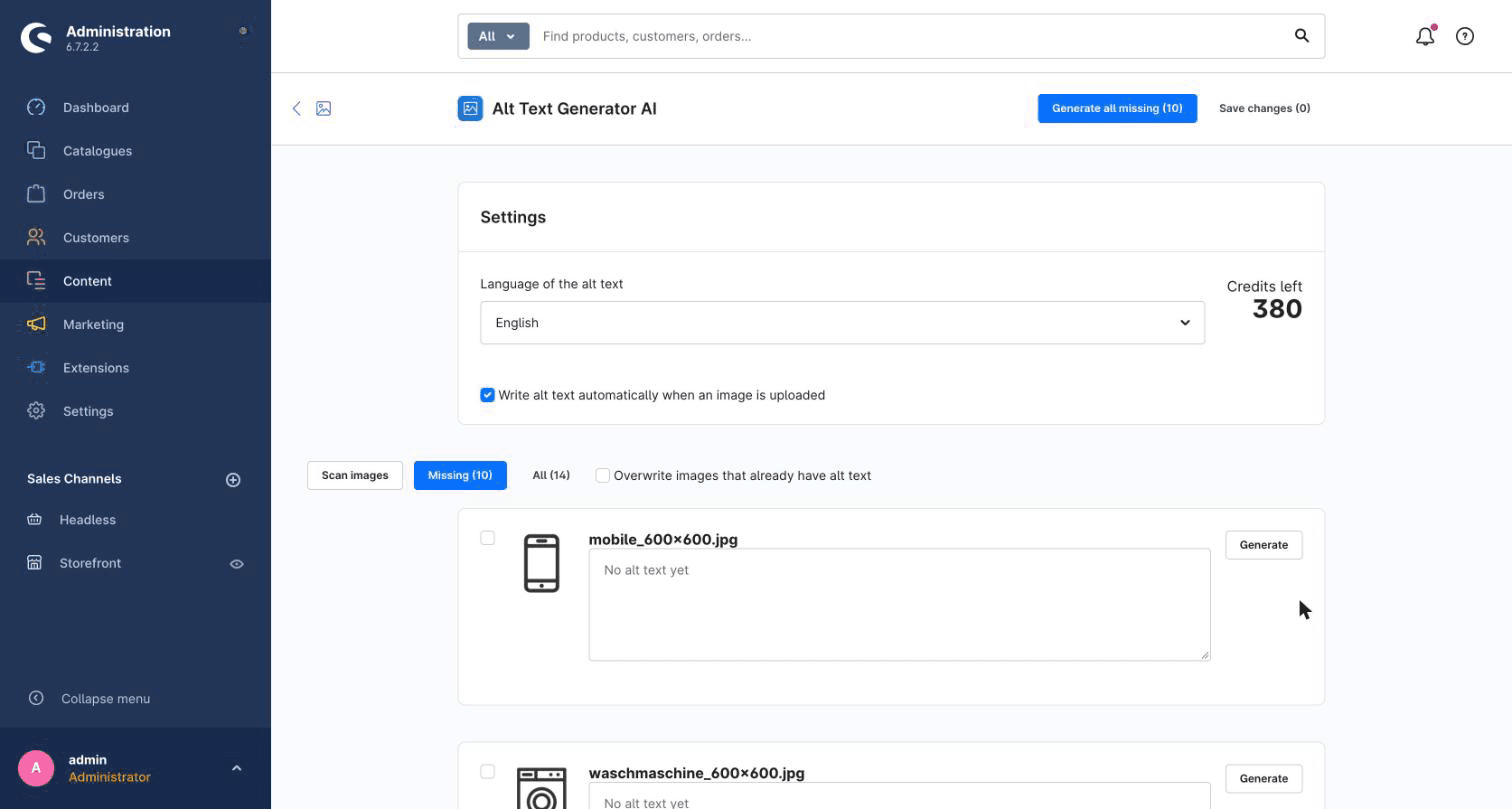Select the mobile_600×600.jpg checkbox
The image size is (1512, 809).
coord(487,538)
